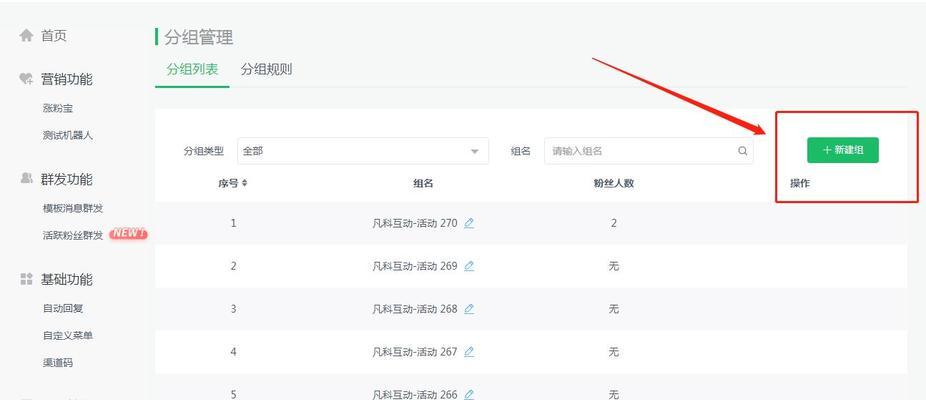Click group name 凡科互动-活动 267
The height and width of the screenshot is (400, 926).
point(415,352)
